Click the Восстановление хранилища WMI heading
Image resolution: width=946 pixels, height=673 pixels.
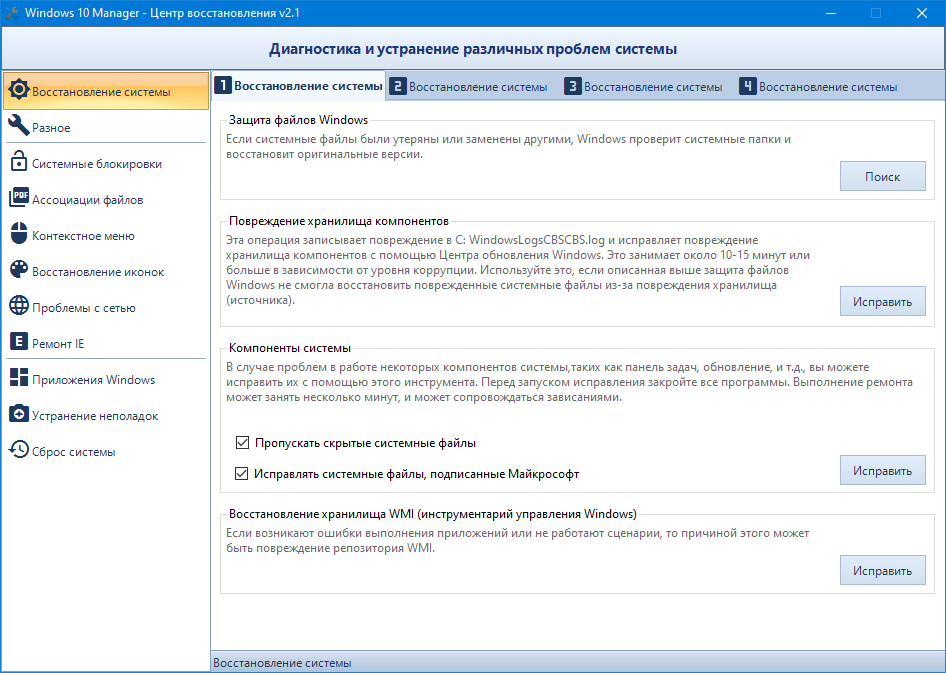[x=433, y=514]
